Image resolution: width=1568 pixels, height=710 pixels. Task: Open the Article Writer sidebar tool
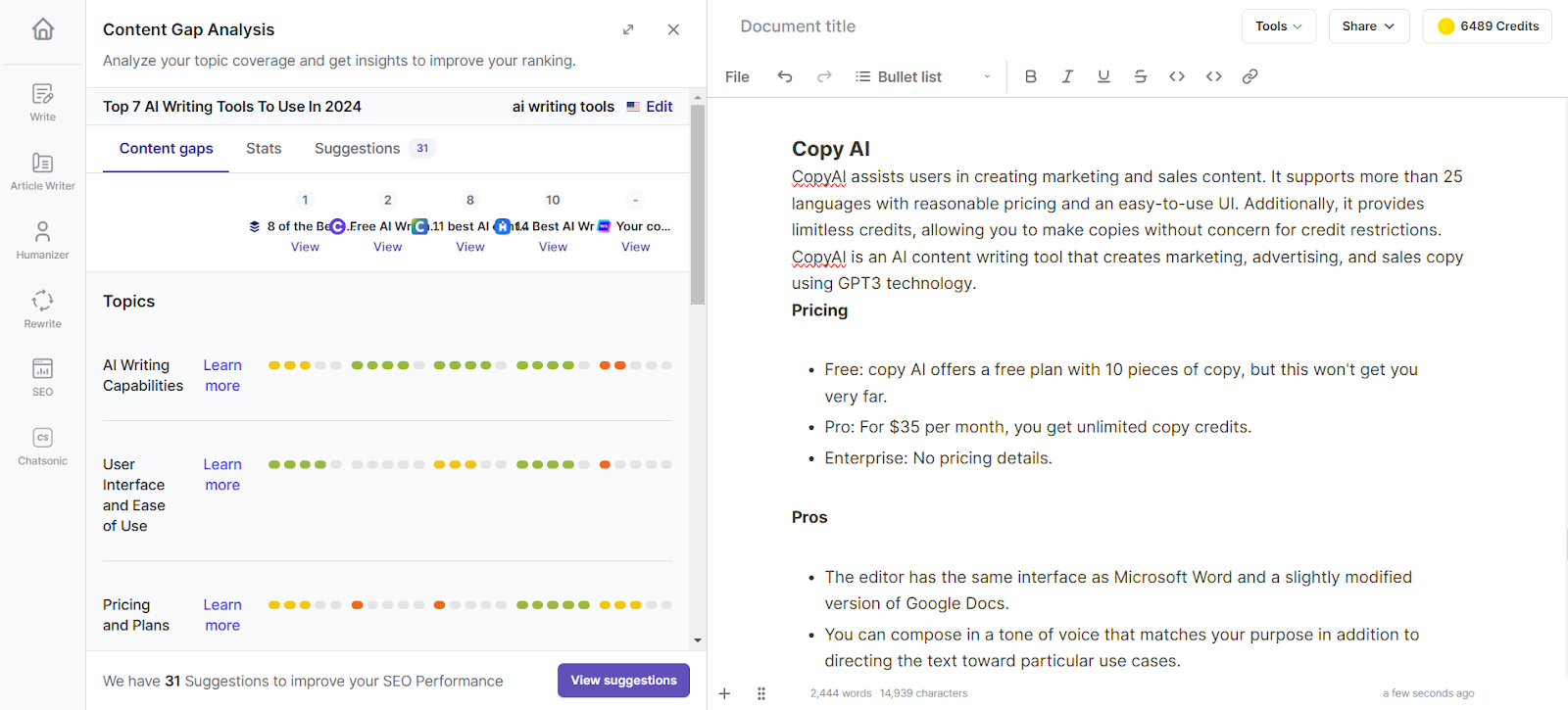(x=42, y=171)
